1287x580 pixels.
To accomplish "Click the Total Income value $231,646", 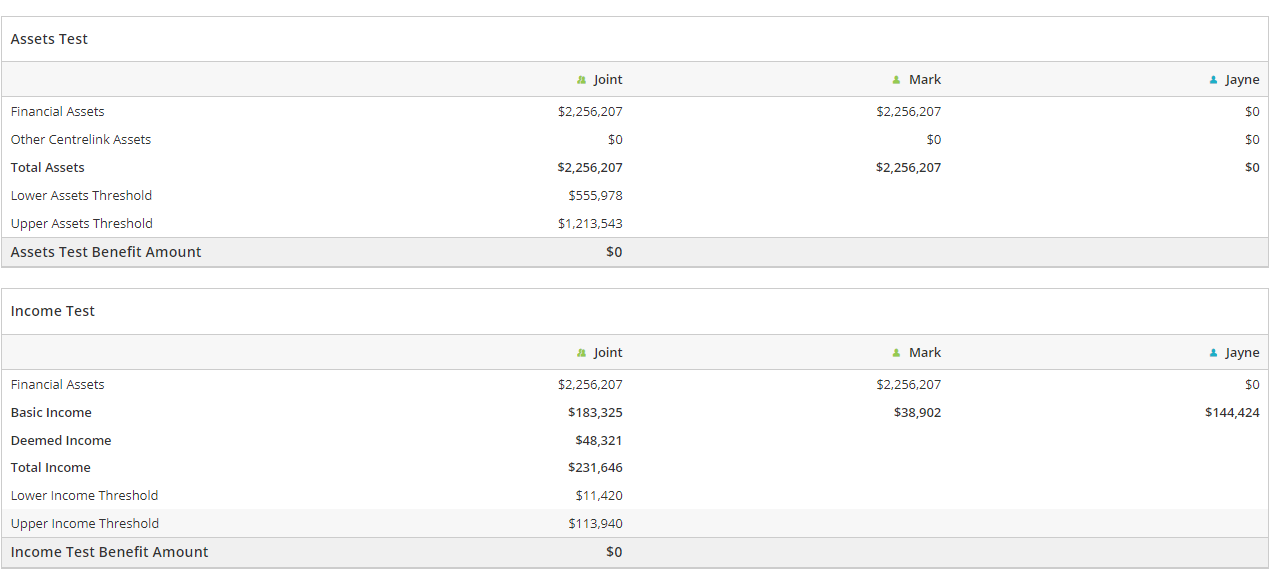I will tap(595, 467).
